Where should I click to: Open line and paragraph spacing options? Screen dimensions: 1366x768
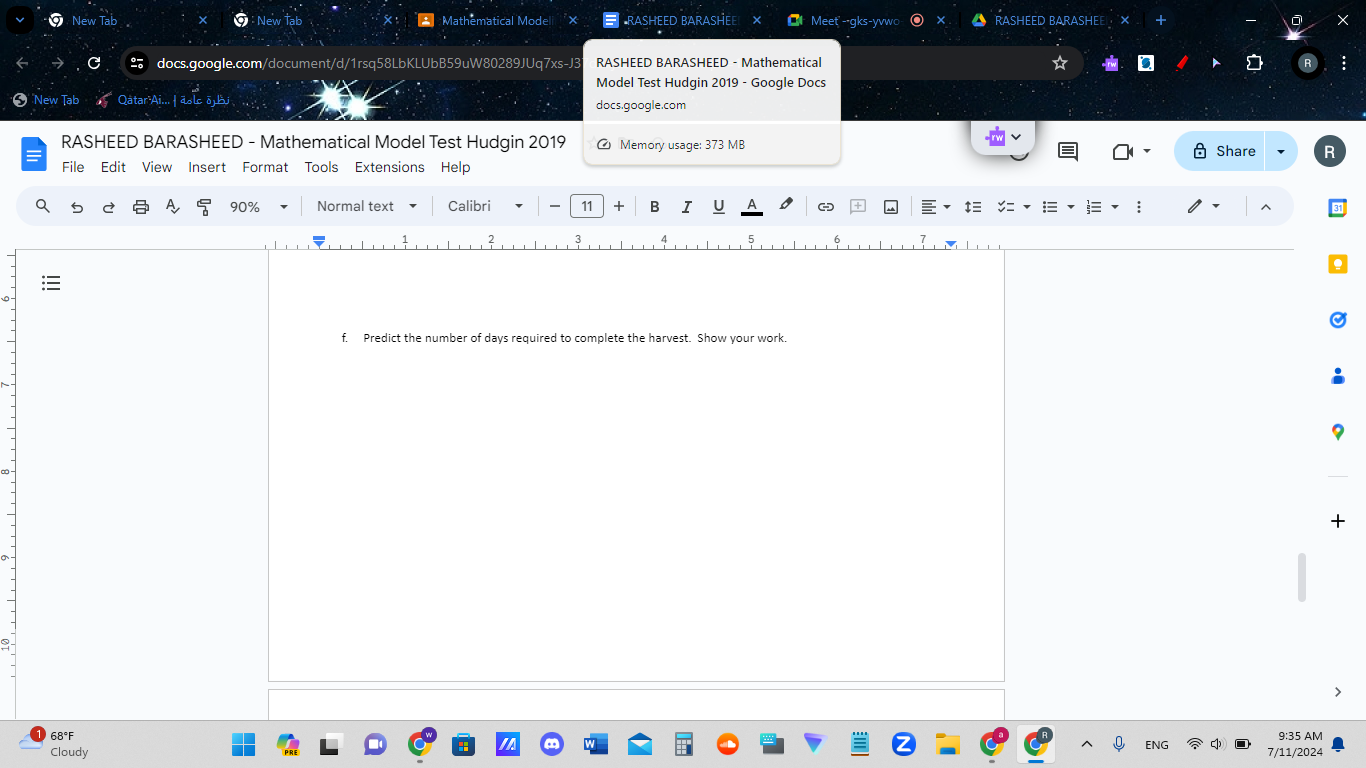click(x=973, y=207)
